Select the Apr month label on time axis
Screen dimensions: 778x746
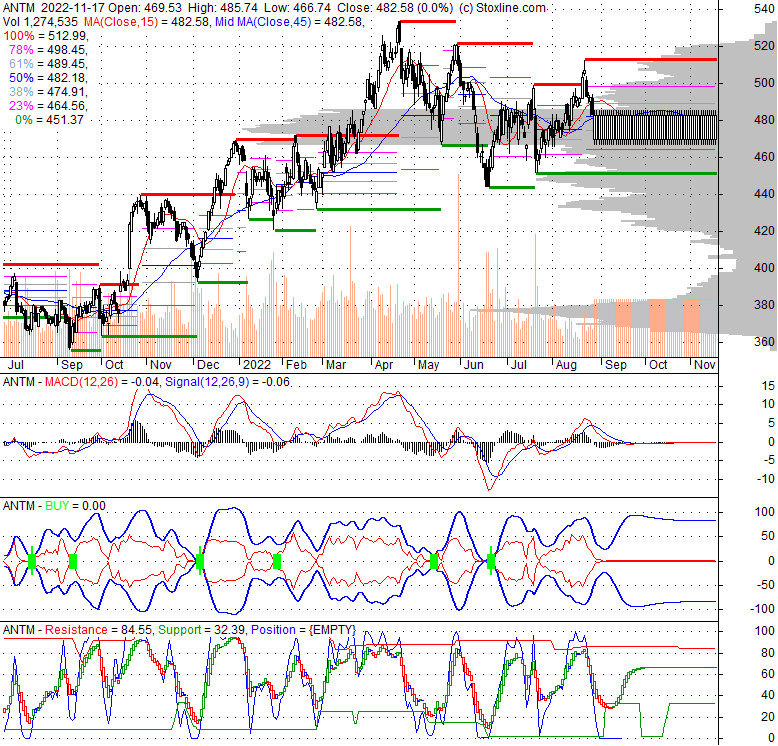pyautogui.click(x=384, y=365)
